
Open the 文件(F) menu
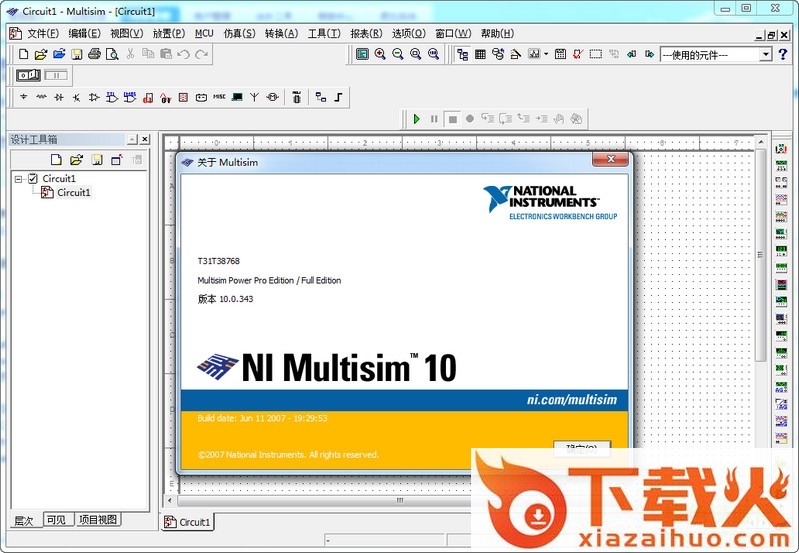43,34
